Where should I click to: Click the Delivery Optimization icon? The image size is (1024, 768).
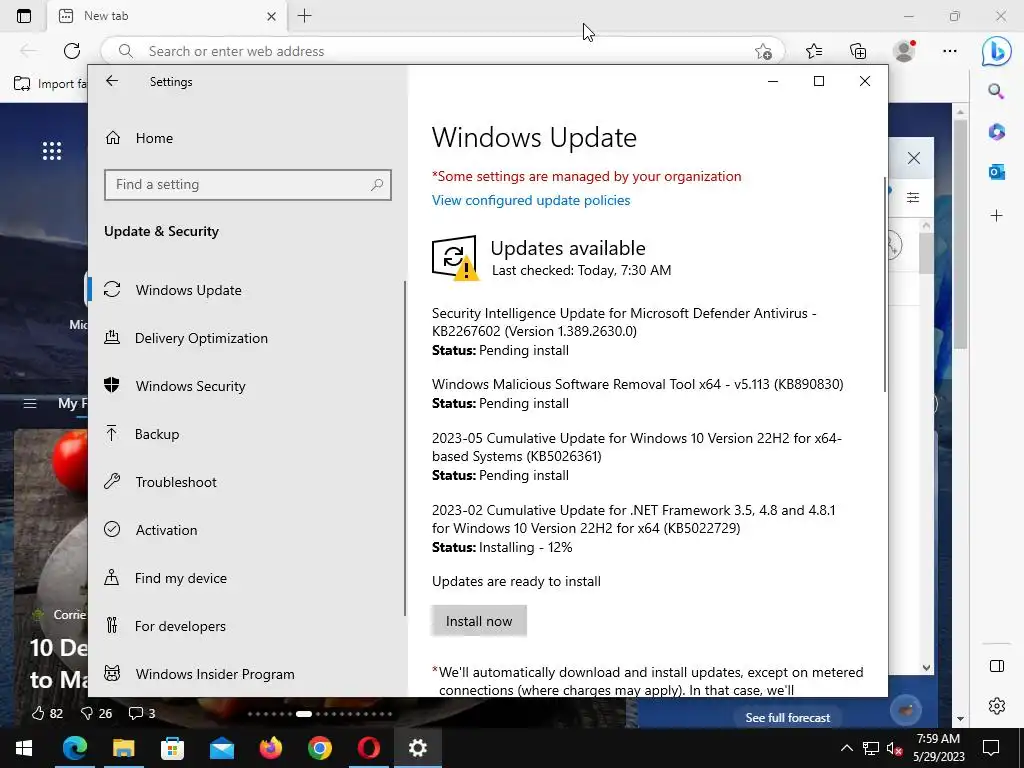112,338
